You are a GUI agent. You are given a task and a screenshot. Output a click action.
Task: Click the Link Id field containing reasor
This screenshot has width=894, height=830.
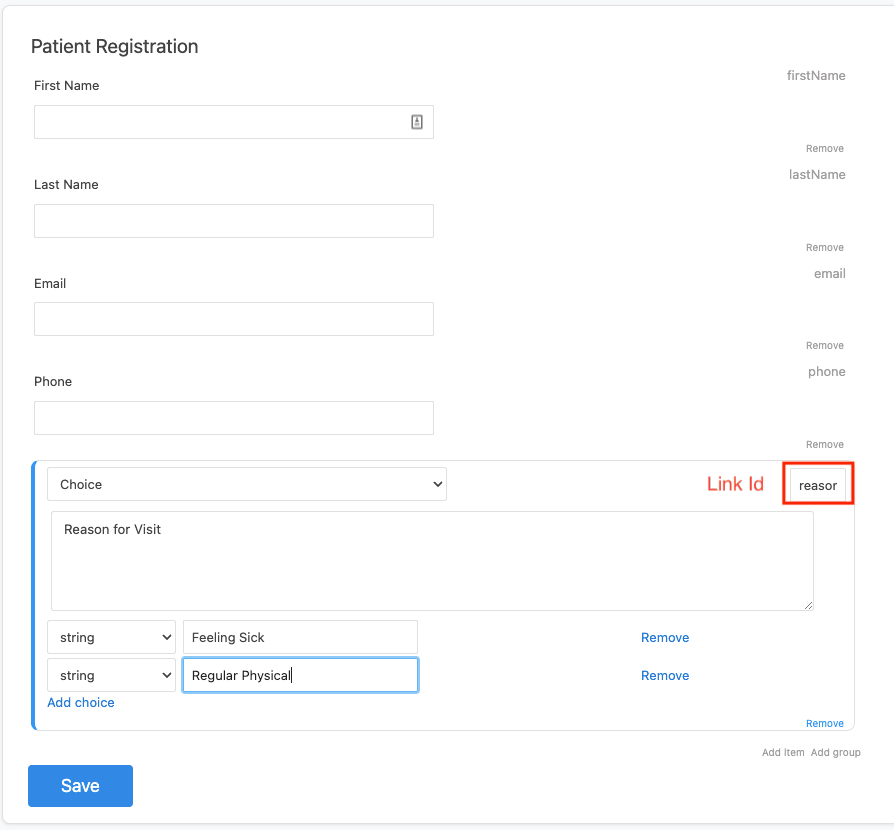pos(818,484)
